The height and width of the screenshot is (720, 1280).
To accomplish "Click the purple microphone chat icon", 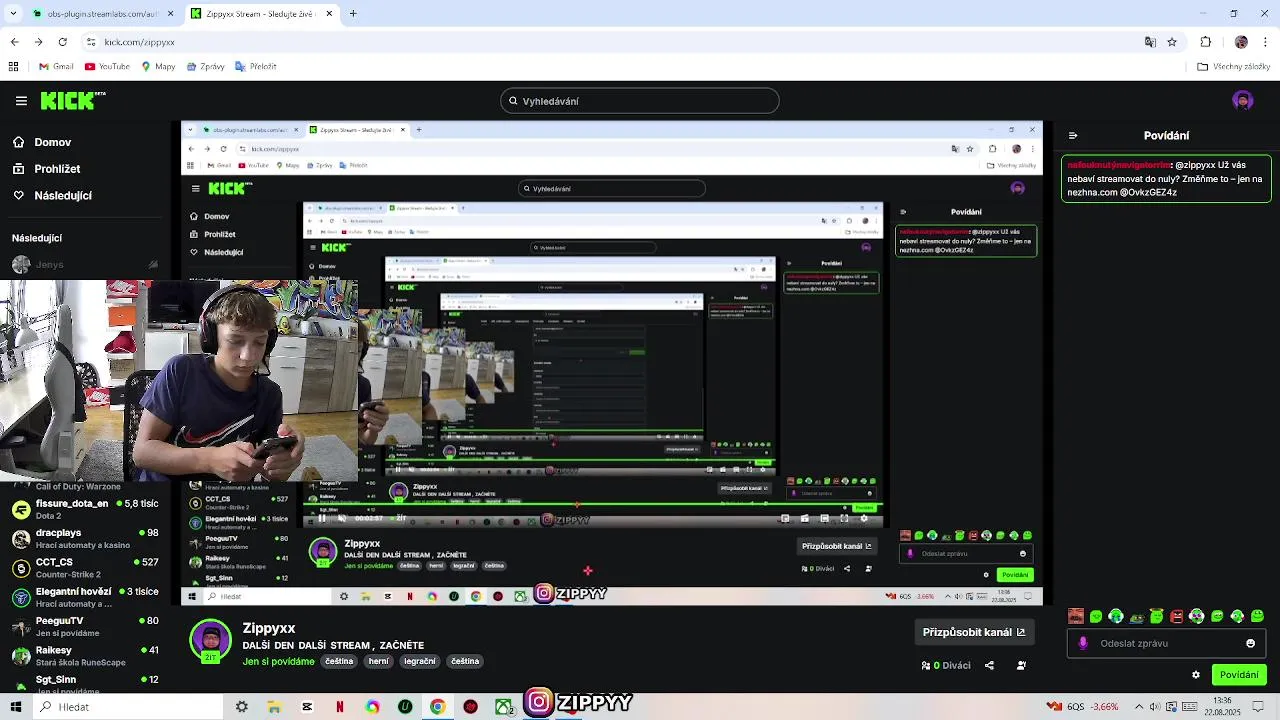I will 1083,643.
